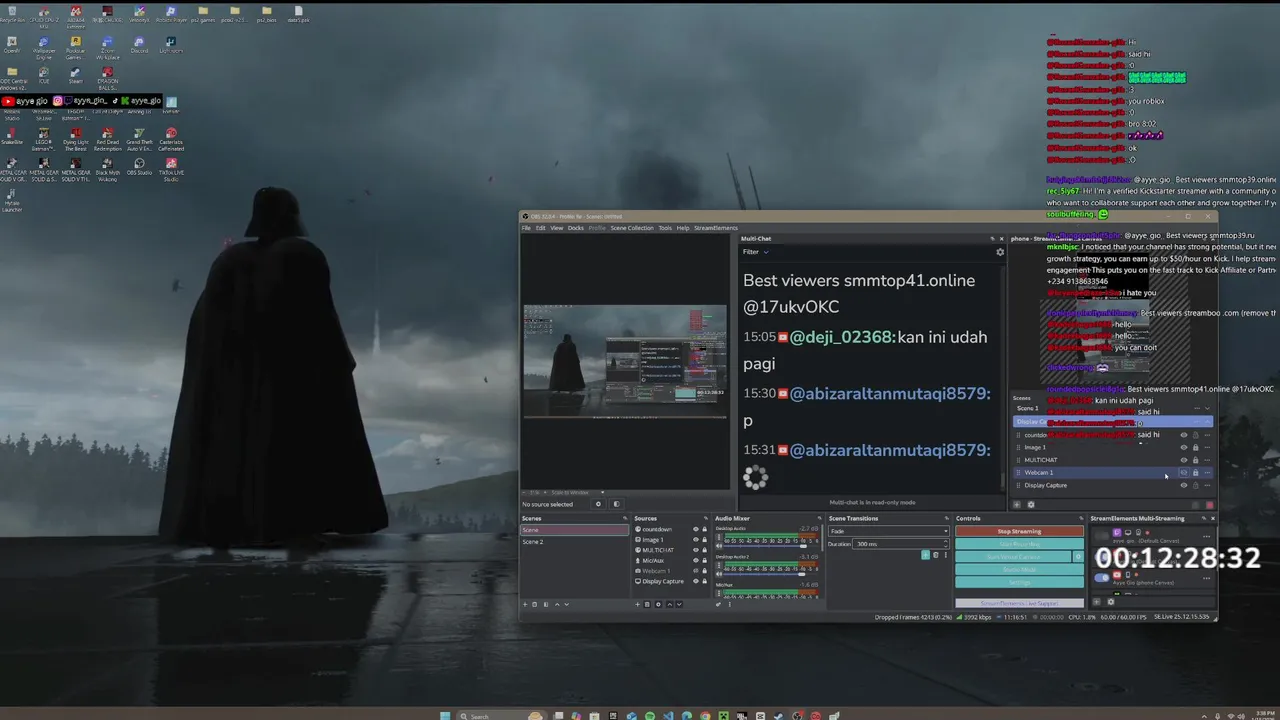Open Black Myth Wukong desktop shortcut
Viewport: 1280px width, 720px height.
coord(107,167)
